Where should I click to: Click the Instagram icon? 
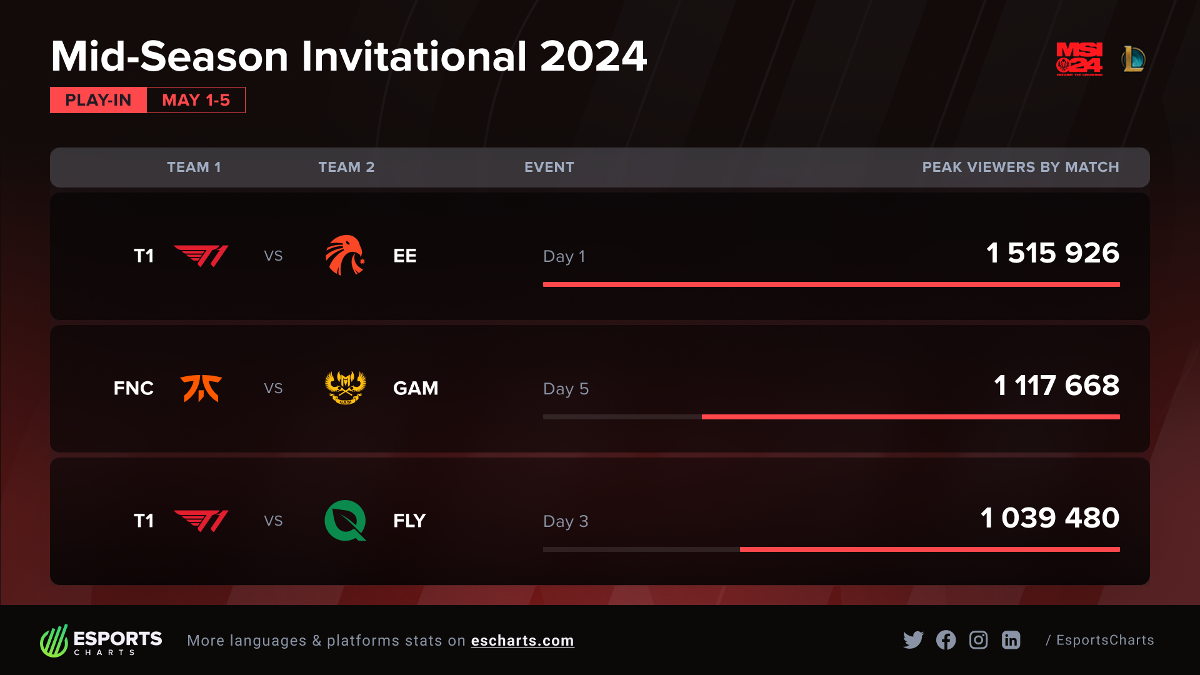pos(979,640)
